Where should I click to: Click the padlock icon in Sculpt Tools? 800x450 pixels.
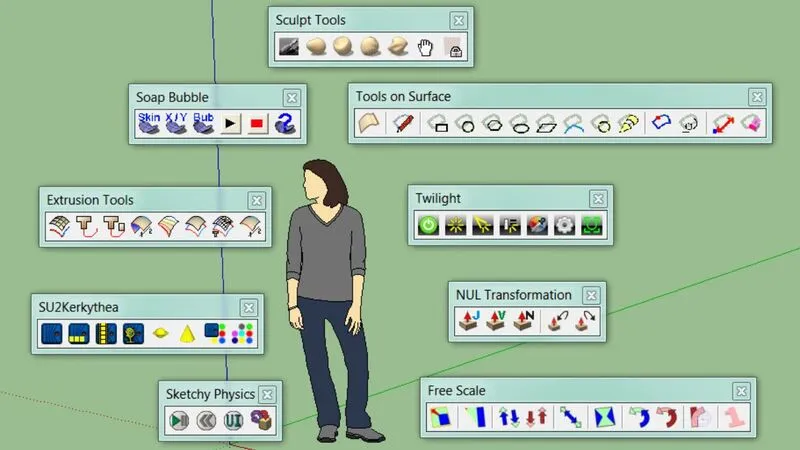(x=453, y=47)
